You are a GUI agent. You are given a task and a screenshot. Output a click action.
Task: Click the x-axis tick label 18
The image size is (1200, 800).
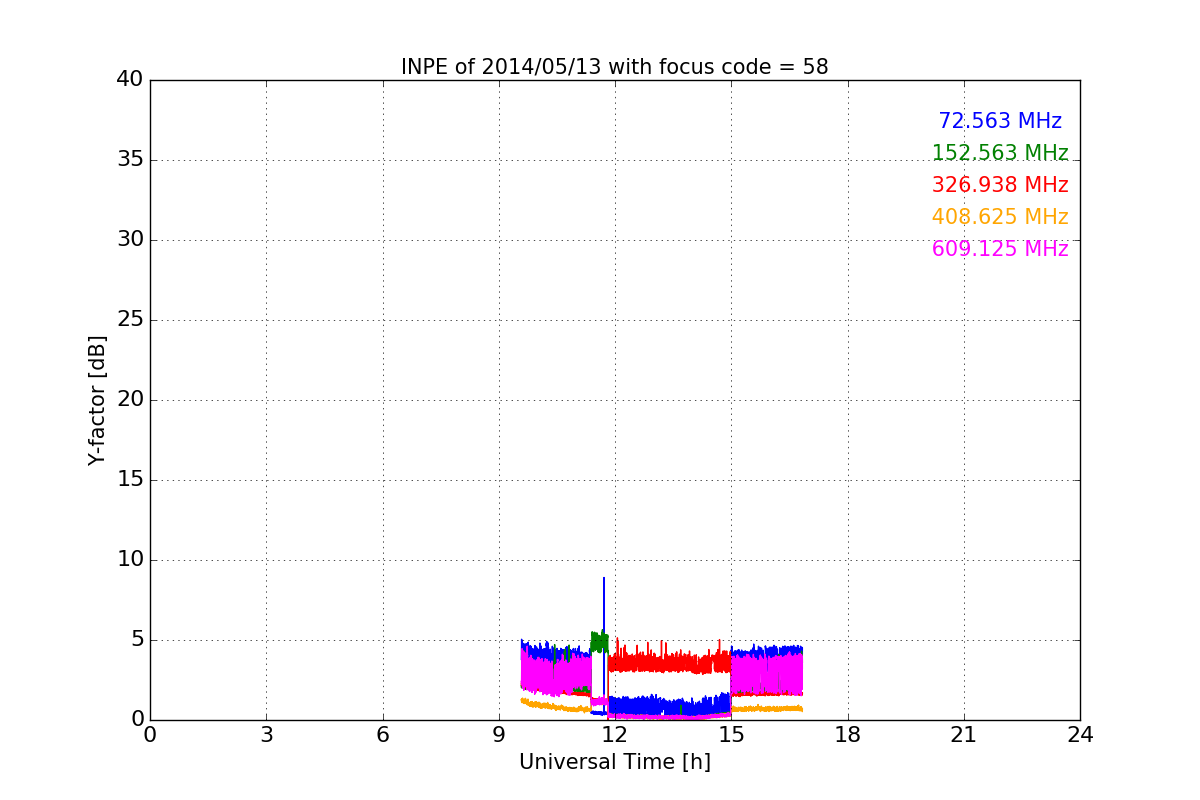(x=848, y=735)
